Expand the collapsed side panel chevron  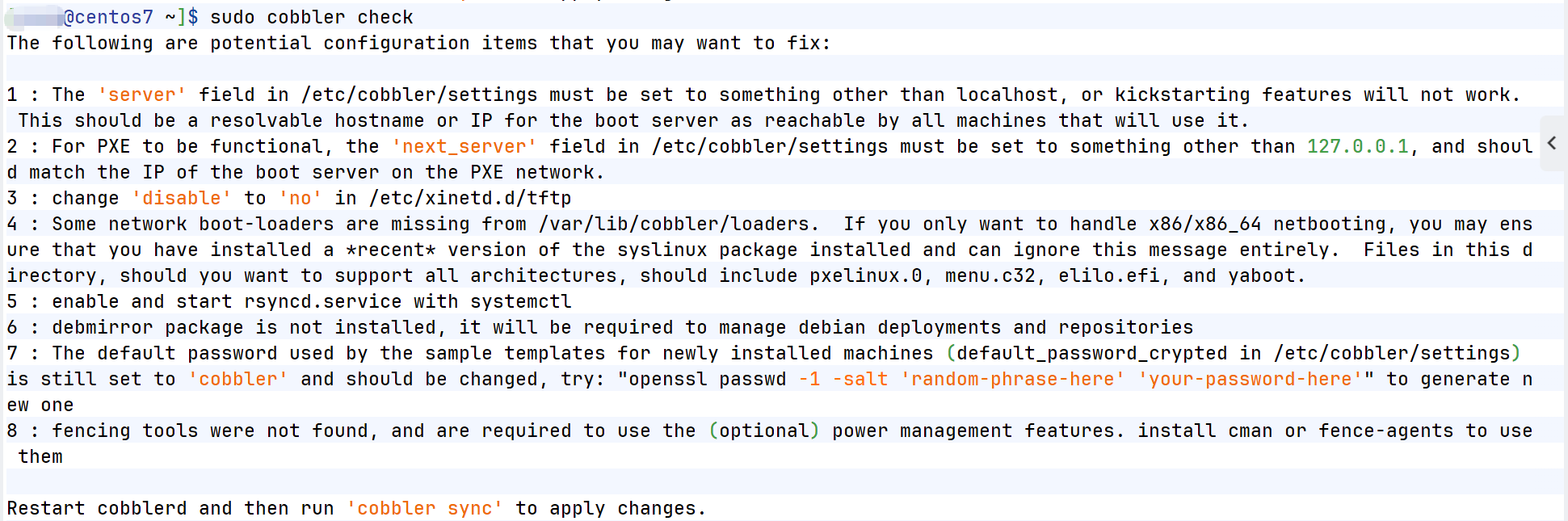tap(1552, 143)
